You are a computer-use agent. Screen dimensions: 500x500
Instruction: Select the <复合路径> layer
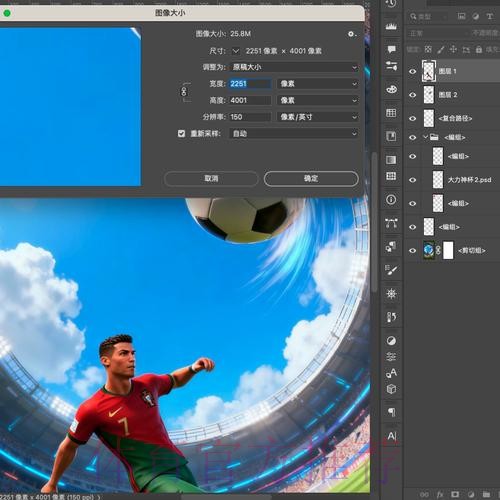(452, 118)
